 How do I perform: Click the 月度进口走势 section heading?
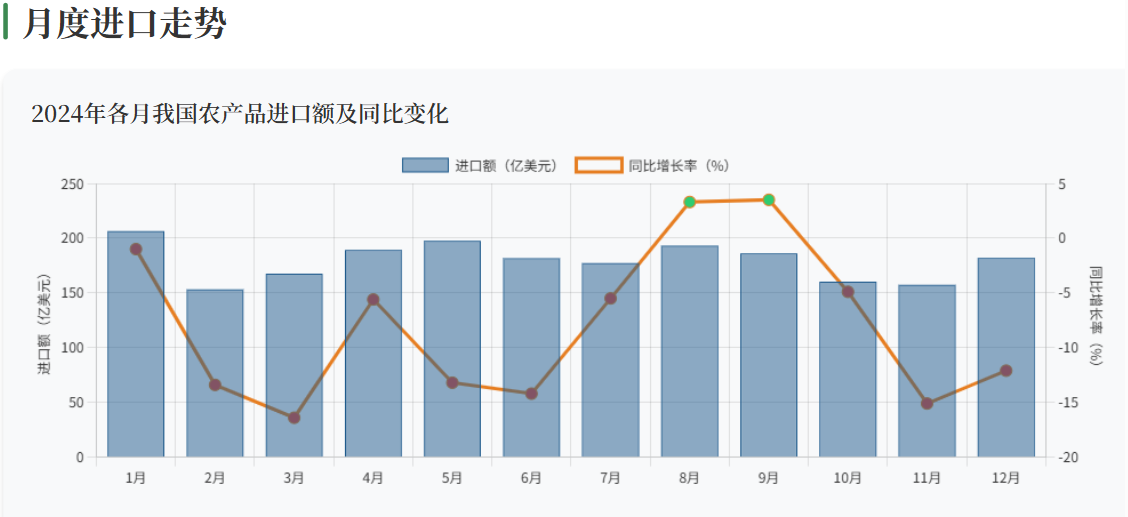[x=125, y=24]
